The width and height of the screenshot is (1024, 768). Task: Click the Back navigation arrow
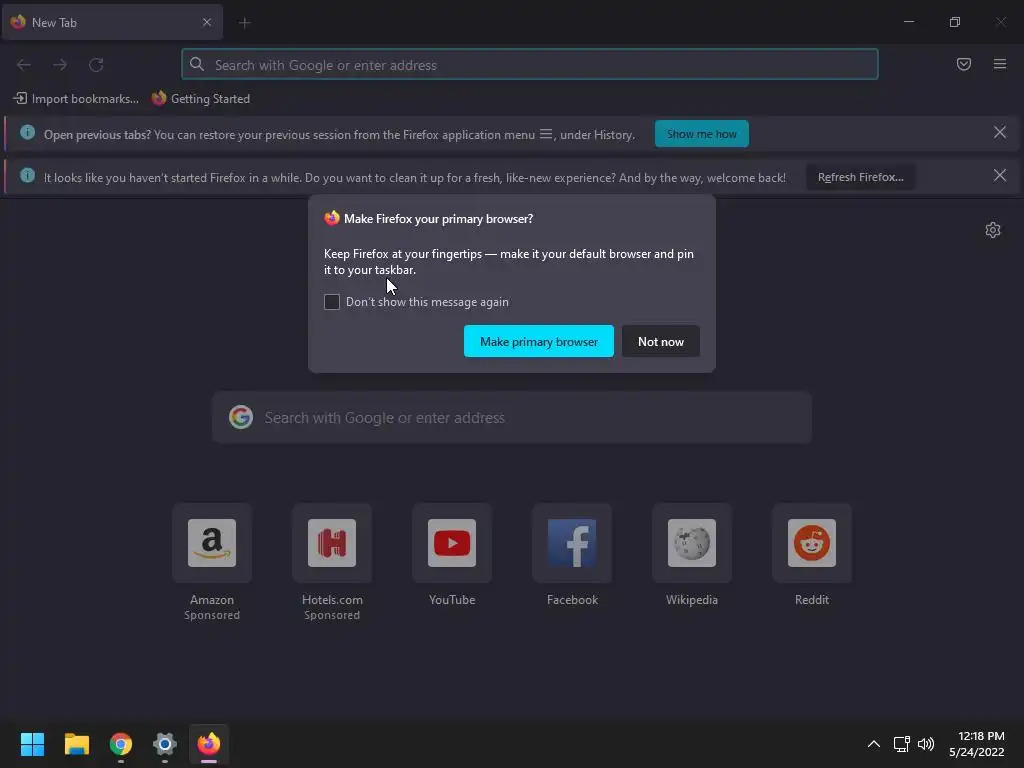(x=24, y=65)
